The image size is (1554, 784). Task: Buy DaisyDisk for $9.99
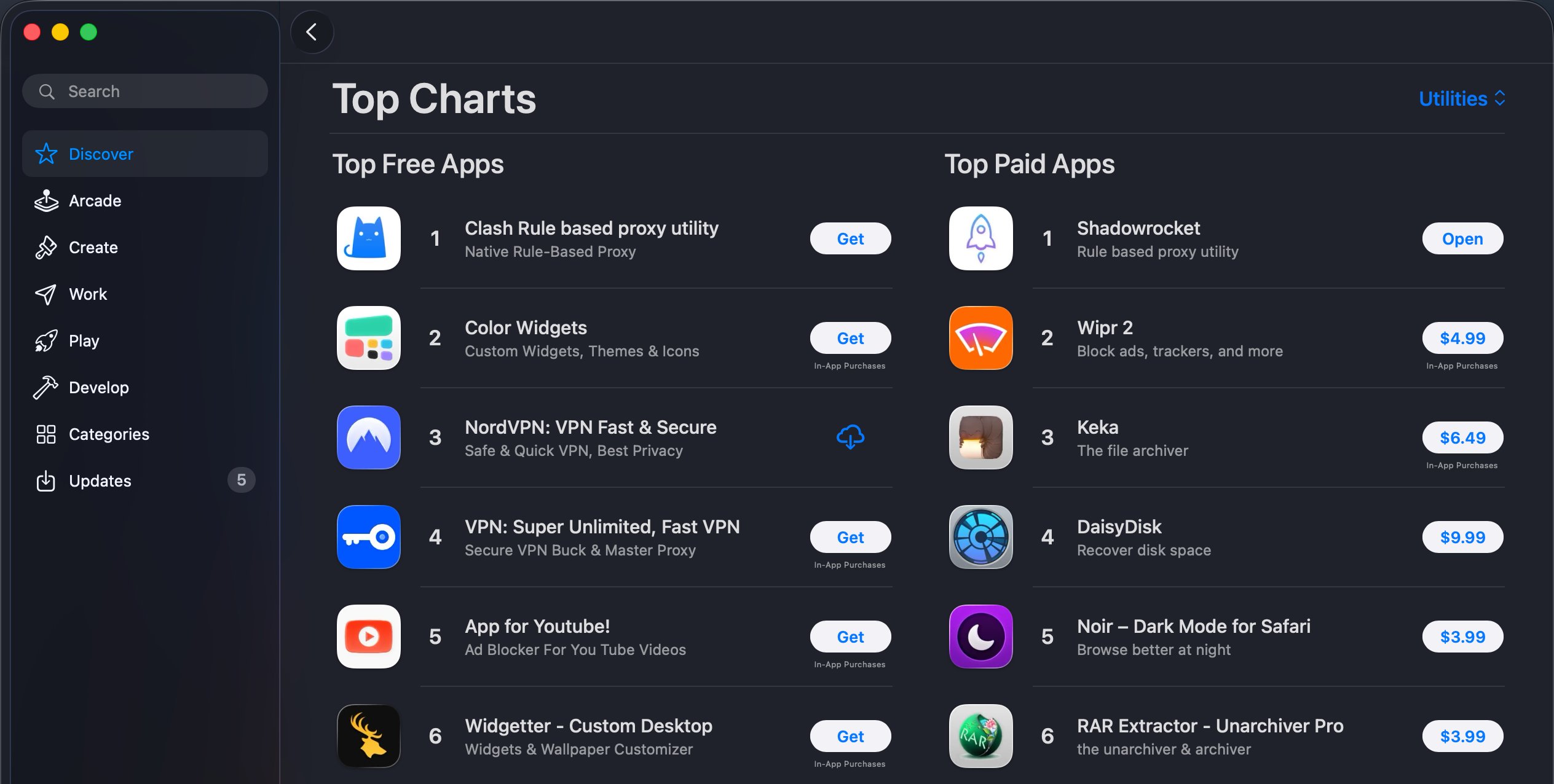[x=1462, y=537]
